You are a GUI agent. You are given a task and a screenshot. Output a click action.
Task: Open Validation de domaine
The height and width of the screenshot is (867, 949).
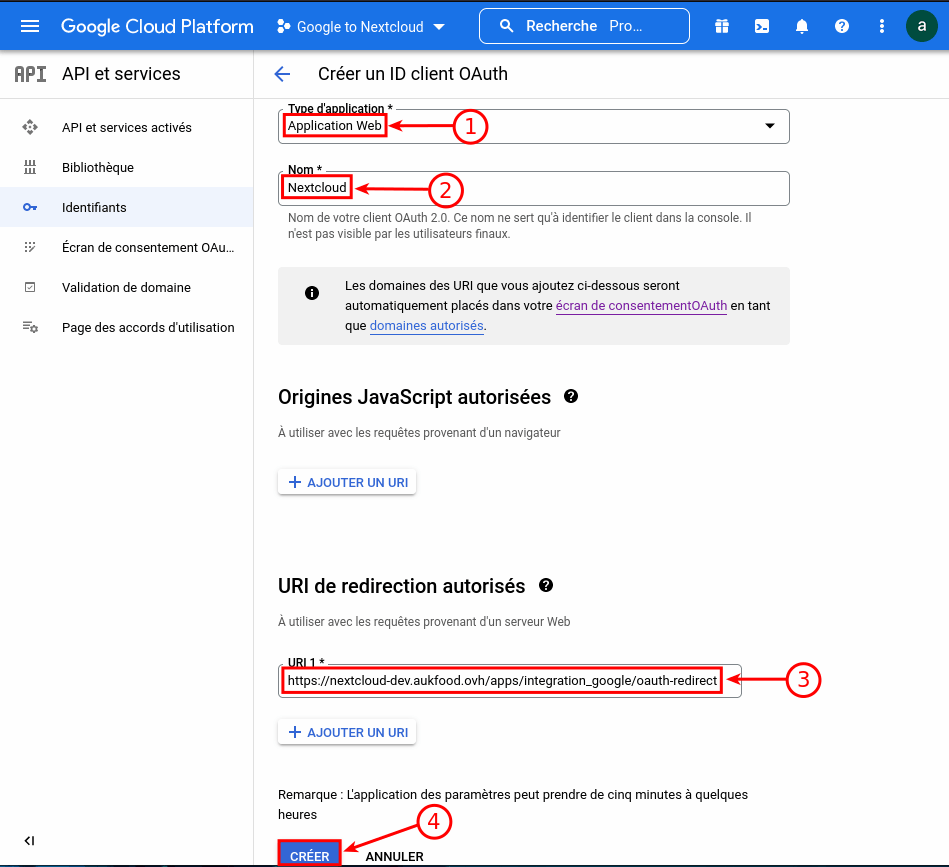[x=126, y=287]
